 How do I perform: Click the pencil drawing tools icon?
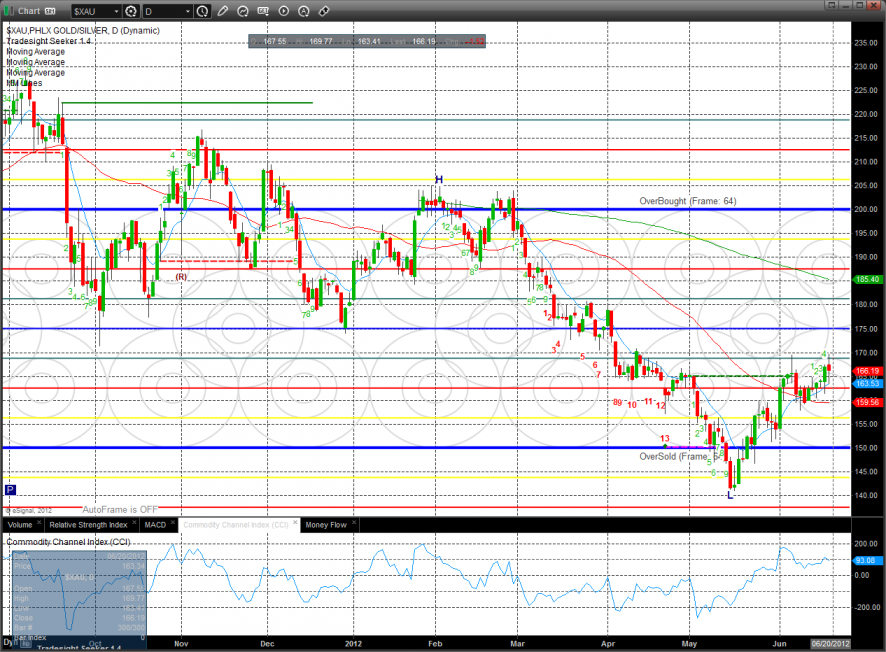[223, 11]
